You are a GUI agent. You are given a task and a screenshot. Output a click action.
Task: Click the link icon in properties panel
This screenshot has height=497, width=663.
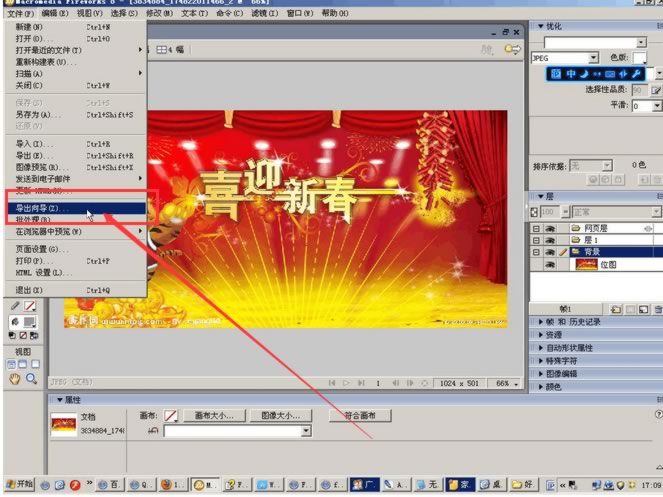(153, 431)
